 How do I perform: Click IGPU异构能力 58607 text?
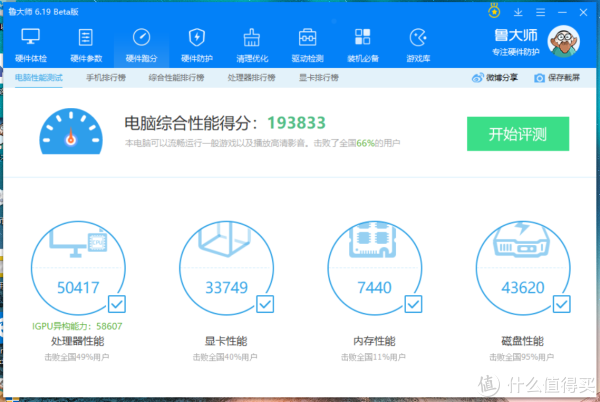pos(77,326)
